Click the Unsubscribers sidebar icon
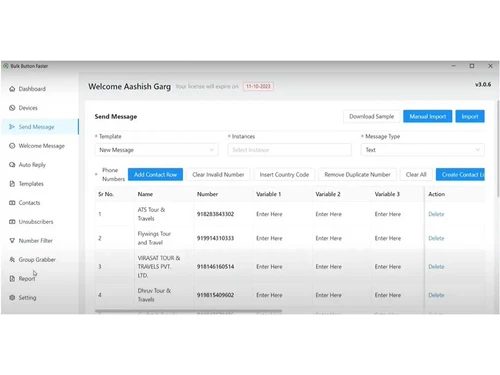Image resolution: width=500 pixels, height=375 pixels. (x=12, y=222)
